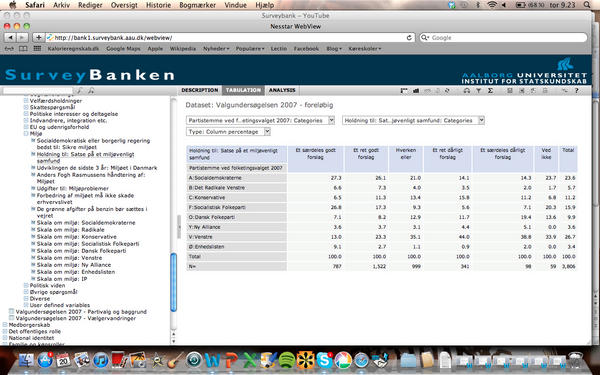Add bookmark with plus button
600x375 pixels.
tap(38, 38)
